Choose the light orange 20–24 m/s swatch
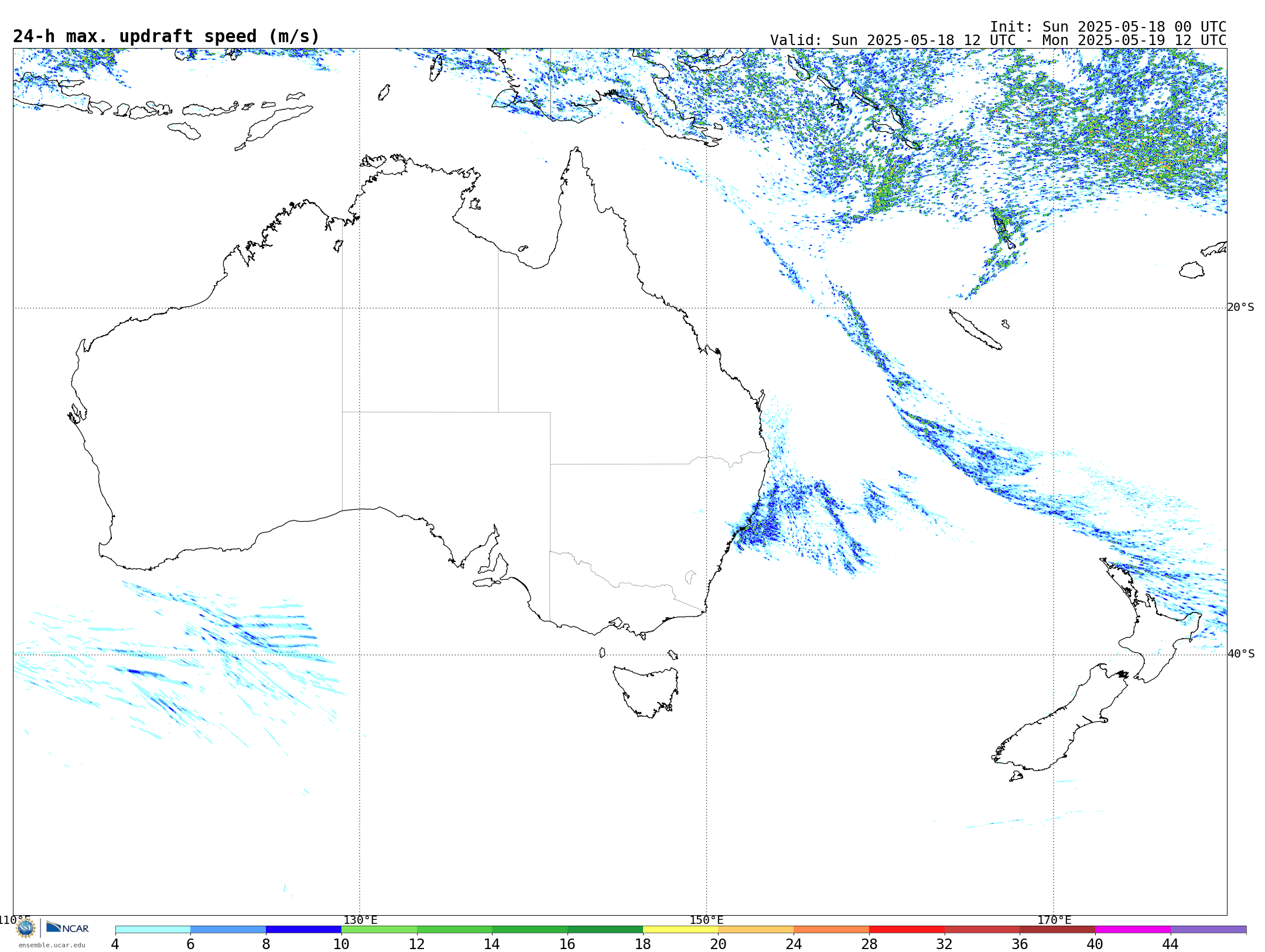The image size is (1265, 952). pyautogui.click(x=756, y=930)
